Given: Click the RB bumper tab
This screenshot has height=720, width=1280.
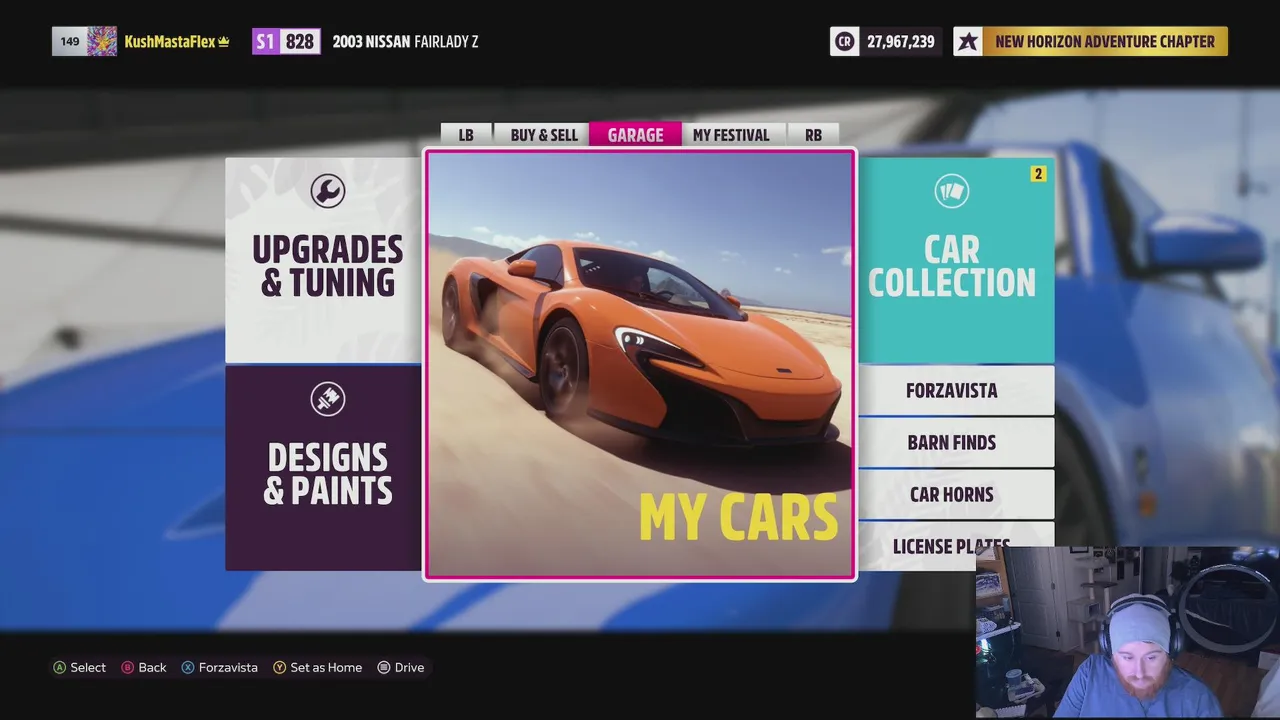Looking at the screenshot, I should click(x=813, y=135).
